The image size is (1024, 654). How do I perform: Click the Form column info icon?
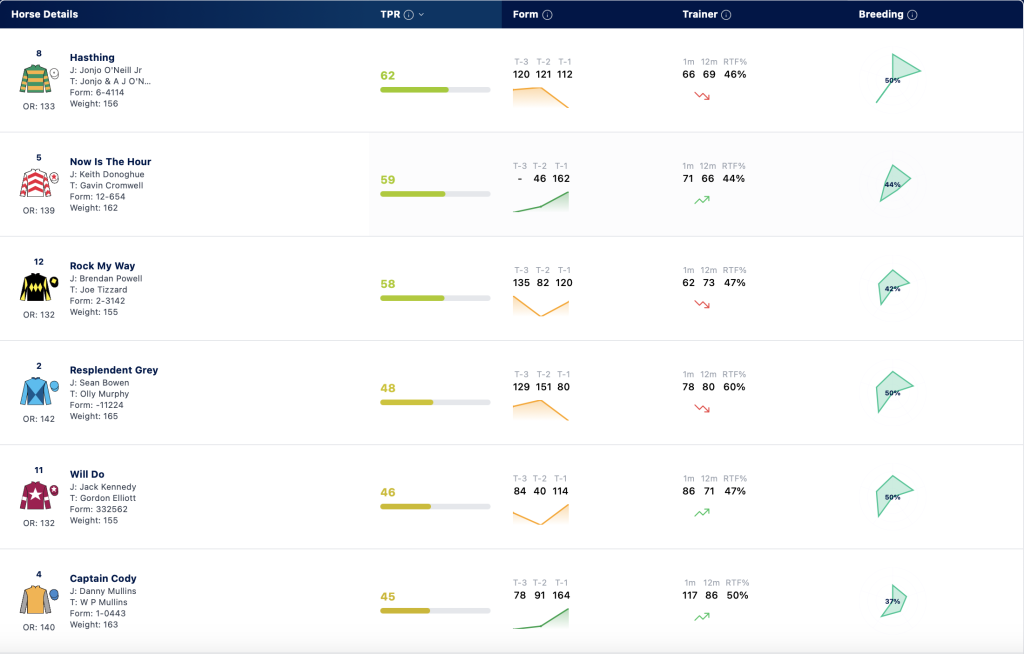click(x=547, y=14)
